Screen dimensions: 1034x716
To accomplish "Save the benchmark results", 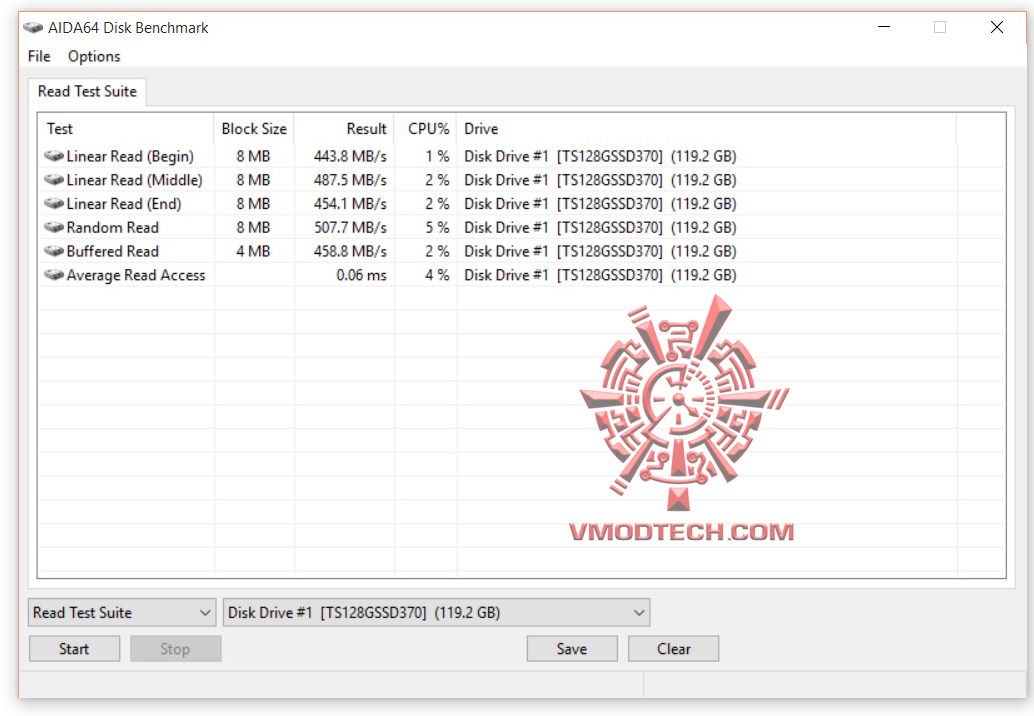I will [x=572, y=649].
